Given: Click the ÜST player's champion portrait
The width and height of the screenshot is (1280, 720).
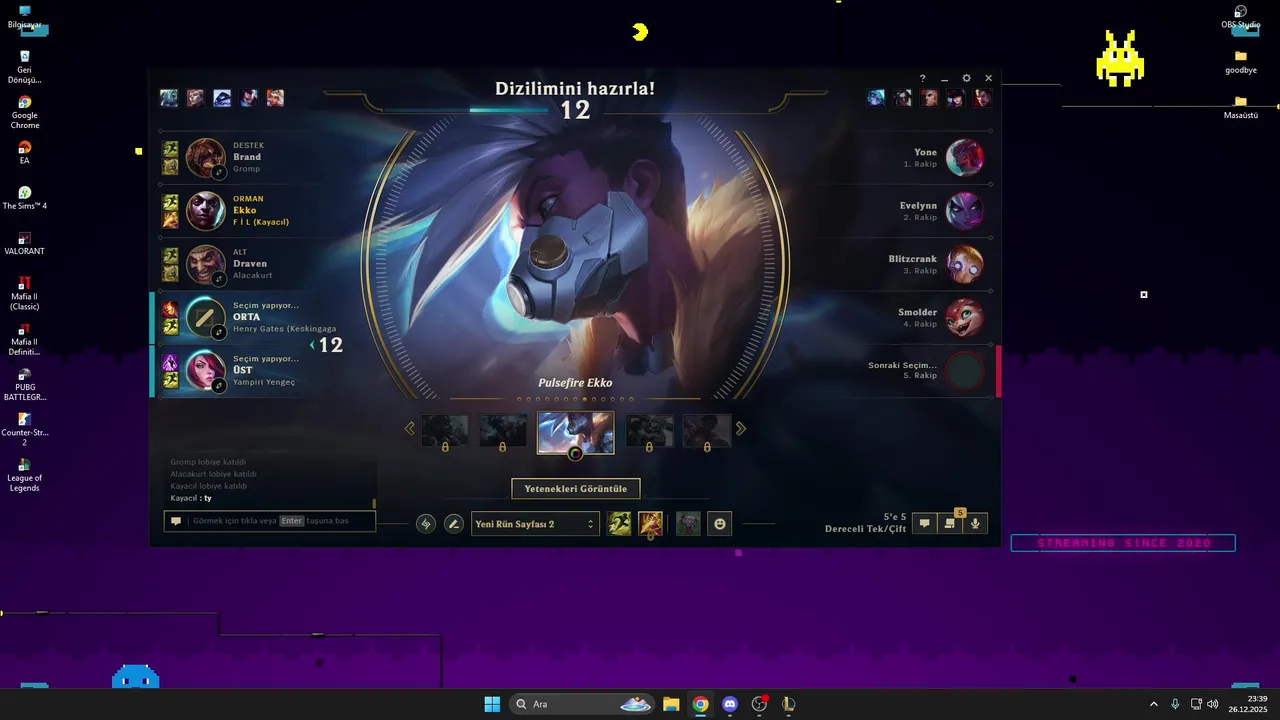Looking at the screenshot, I should 206,370.
